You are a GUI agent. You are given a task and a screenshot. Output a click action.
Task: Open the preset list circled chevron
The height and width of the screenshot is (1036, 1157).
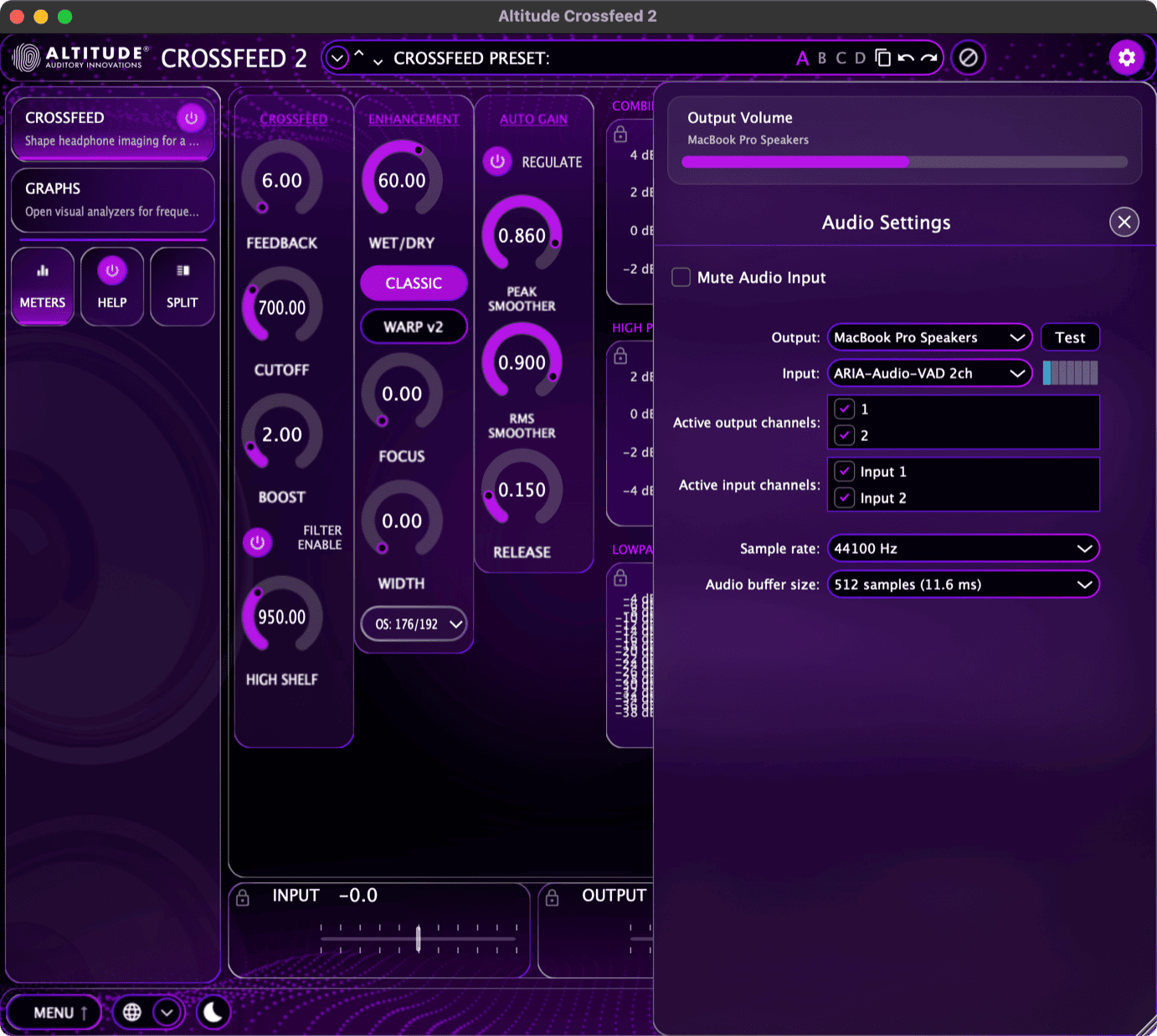[x=337, y=58]
